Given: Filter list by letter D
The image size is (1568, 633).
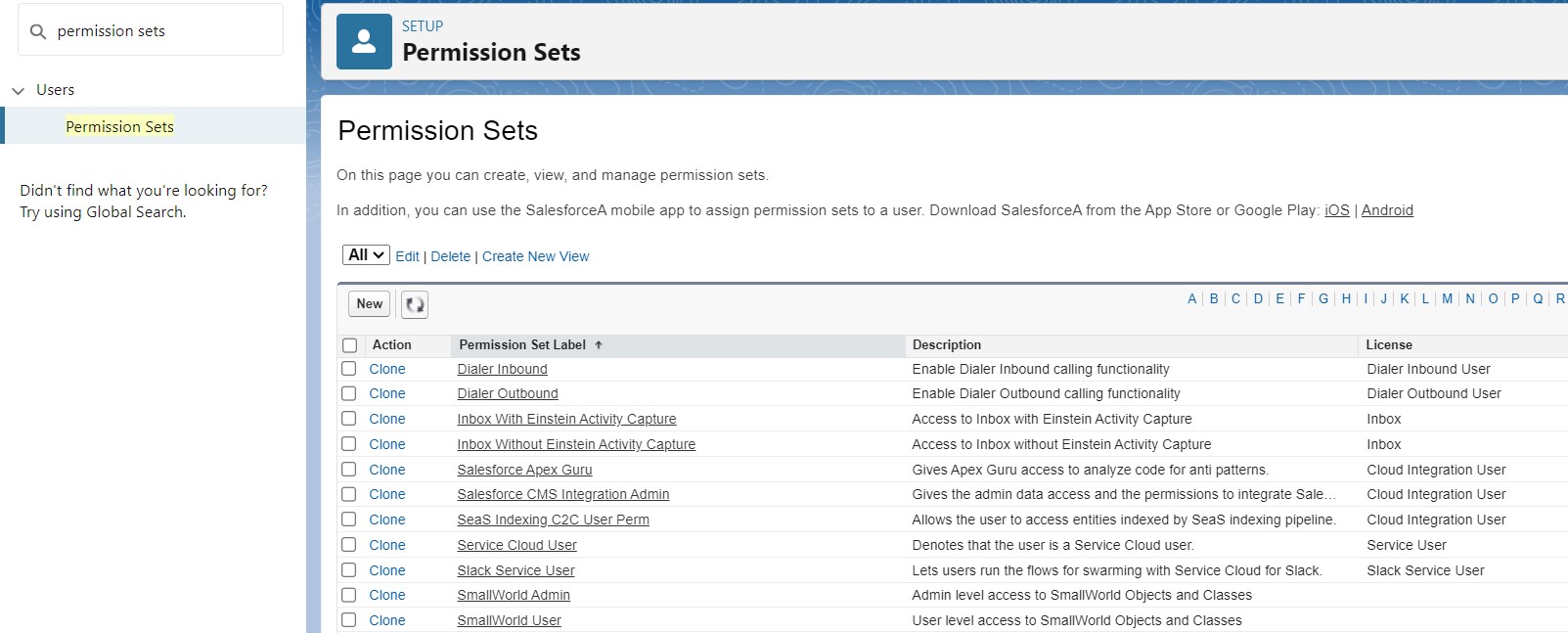Looking at the screenshot, I should click(x=1258, y=298).
